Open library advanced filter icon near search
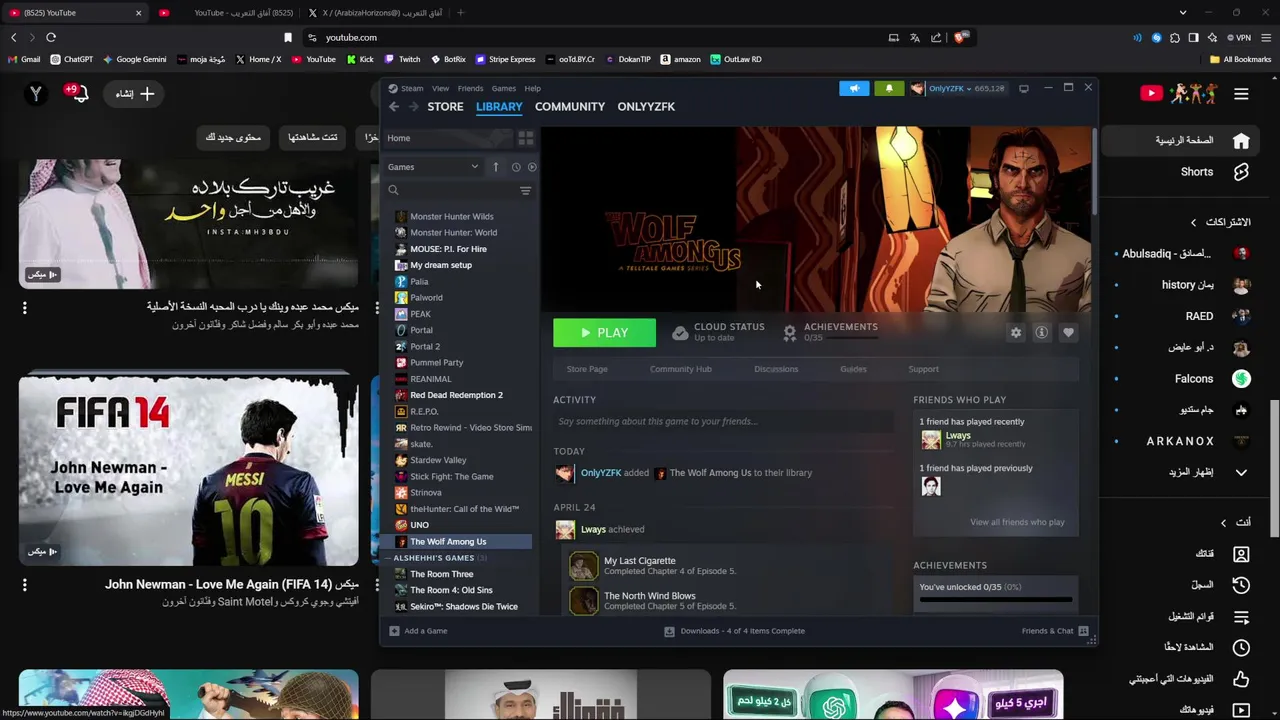Screen dimensions: 1280x720 525,190
